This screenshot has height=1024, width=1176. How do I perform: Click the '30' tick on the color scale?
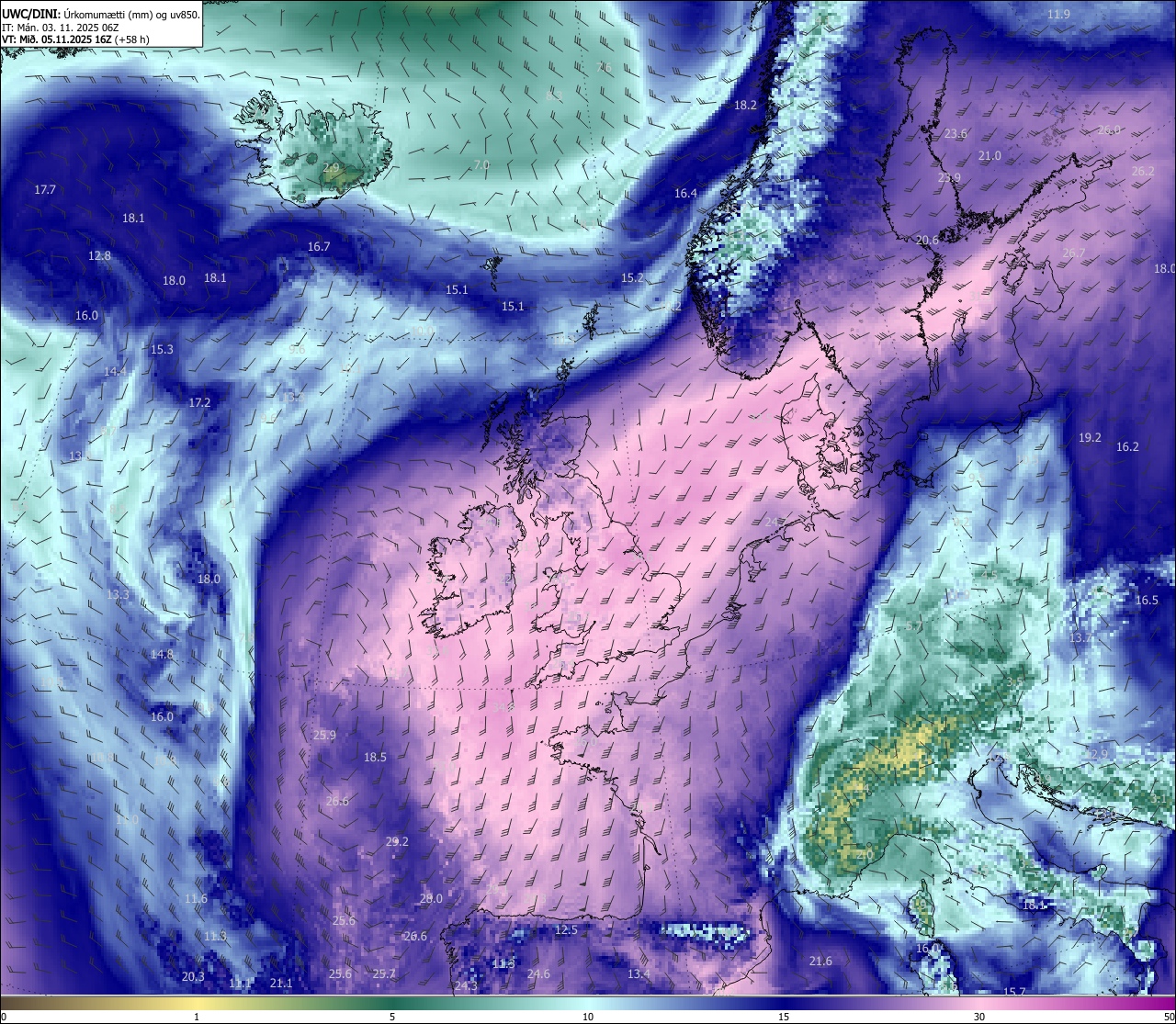click(x=979, y=1017)
